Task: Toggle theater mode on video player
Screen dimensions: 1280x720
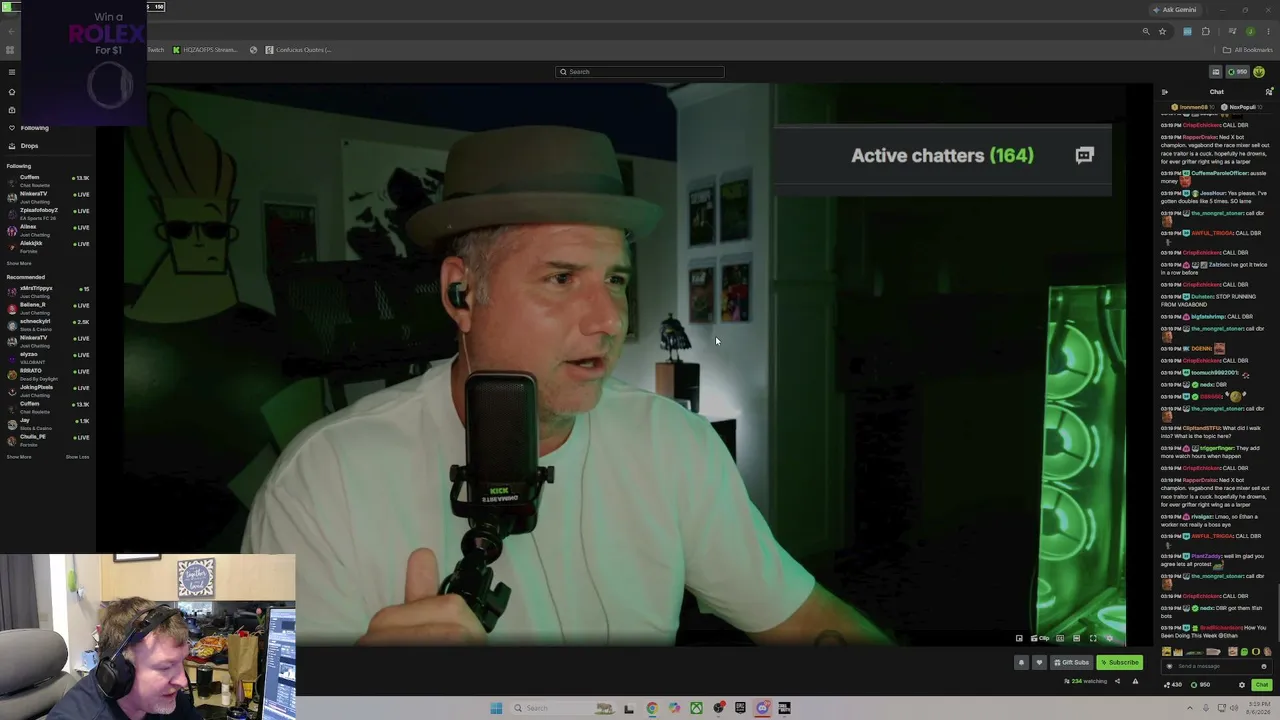Action: point(1076,638)
